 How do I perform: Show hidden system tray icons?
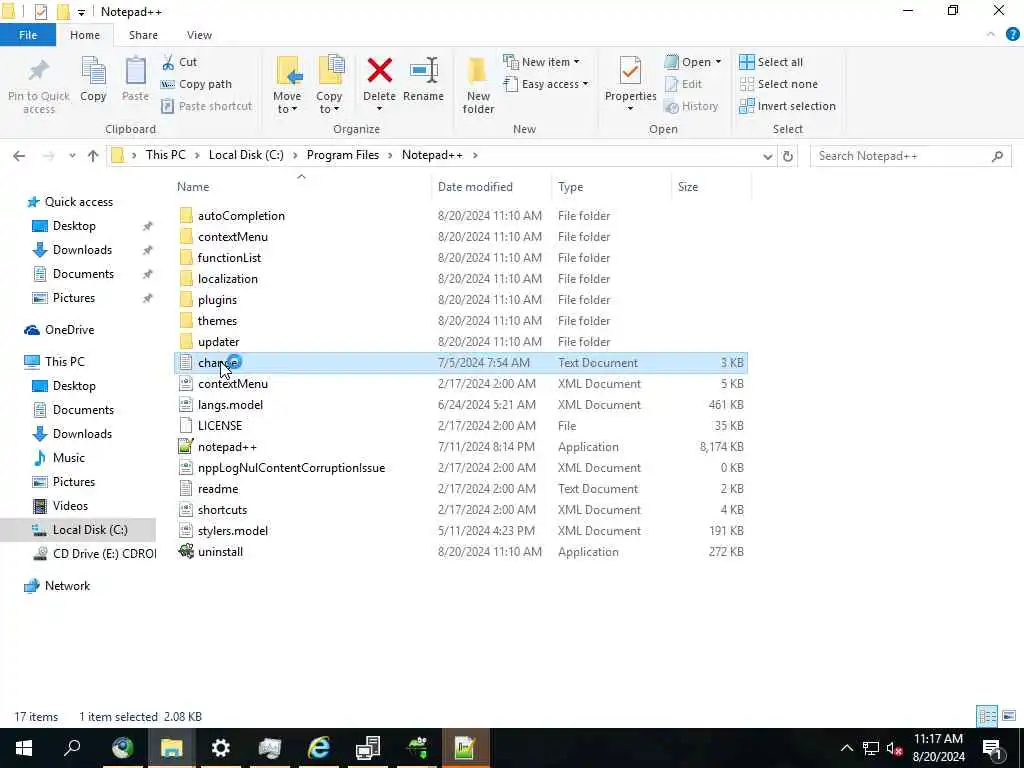tap(846, 748)
